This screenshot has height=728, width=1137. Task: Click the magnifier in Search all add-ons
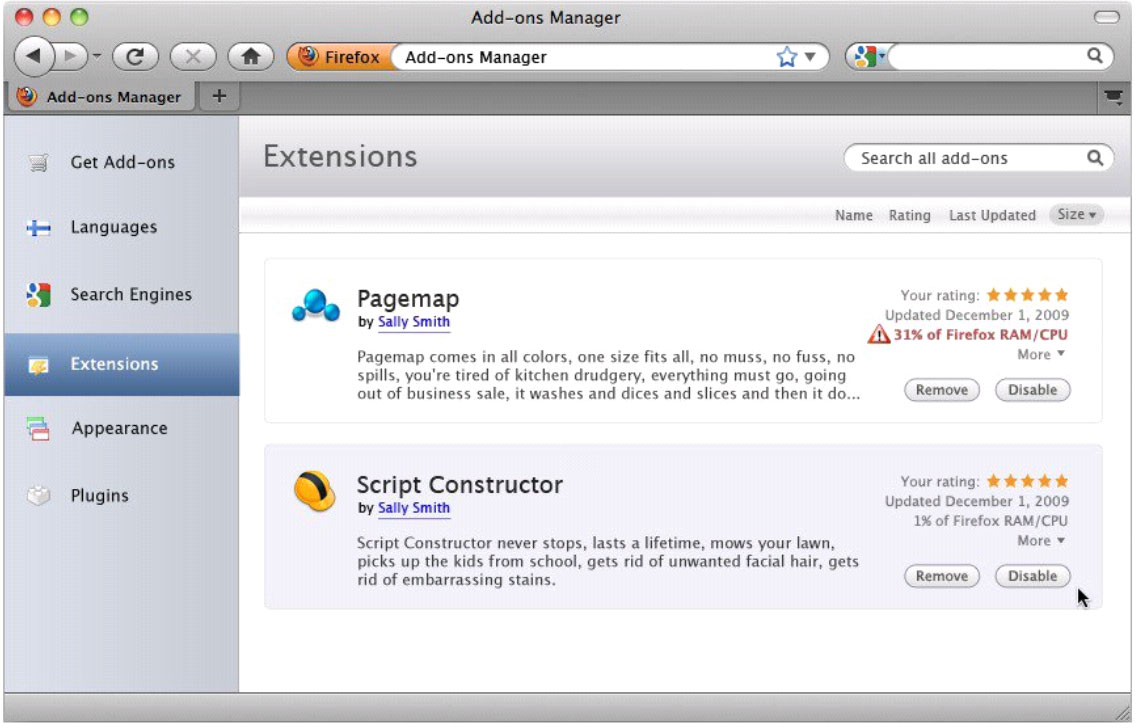(x=1095, y=157)
